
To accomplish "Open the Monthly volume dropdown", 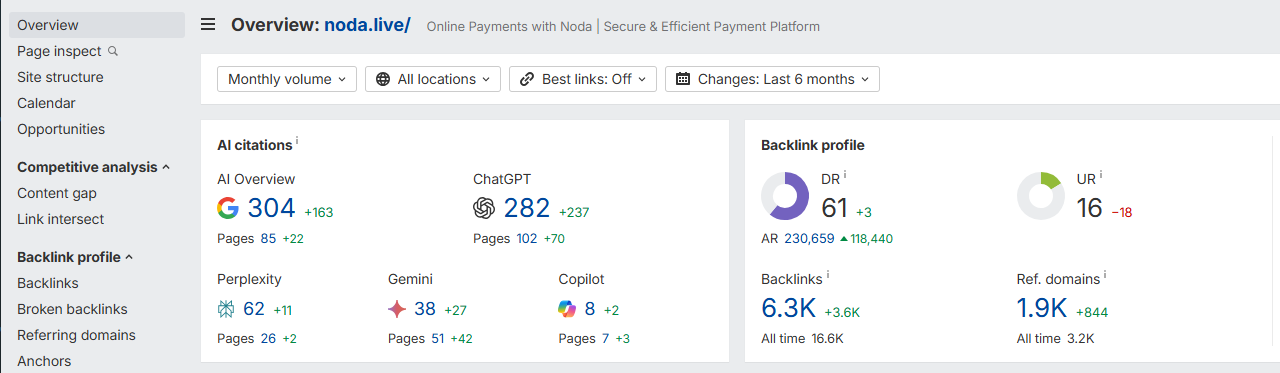I will coord(287,79).
